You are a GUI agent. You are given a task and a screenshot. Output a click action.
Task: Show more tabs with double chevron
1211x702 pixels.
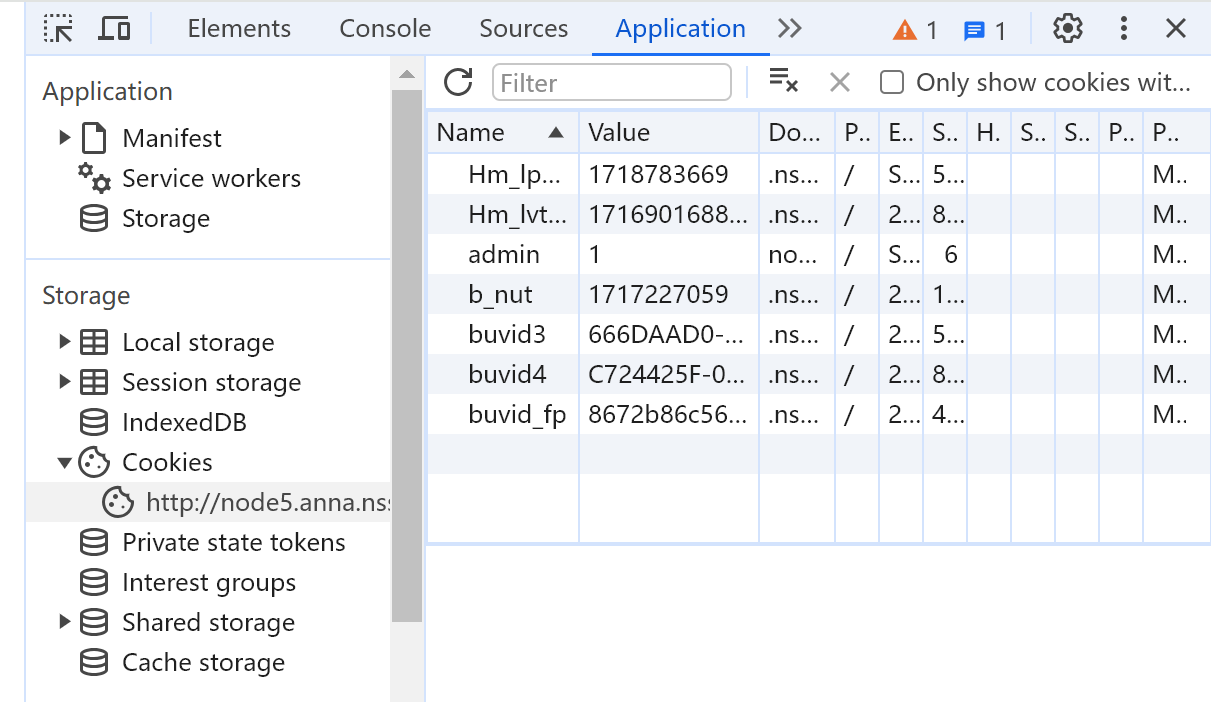[x=790, y=29]
